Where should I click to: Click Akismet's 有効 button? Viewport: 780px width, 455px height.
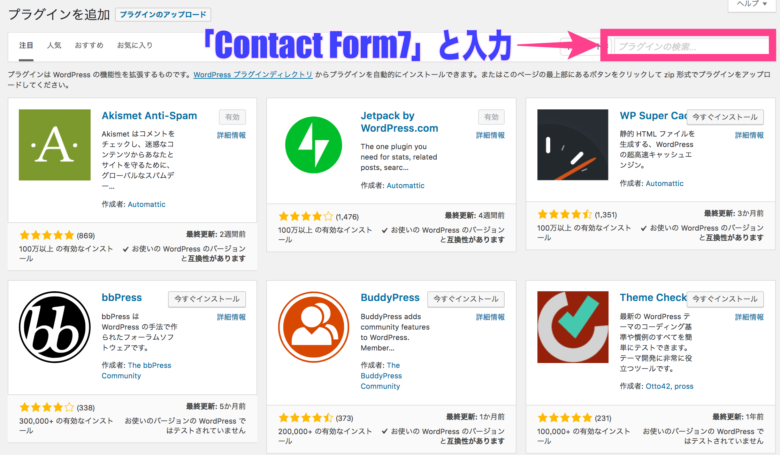(232, 117)
